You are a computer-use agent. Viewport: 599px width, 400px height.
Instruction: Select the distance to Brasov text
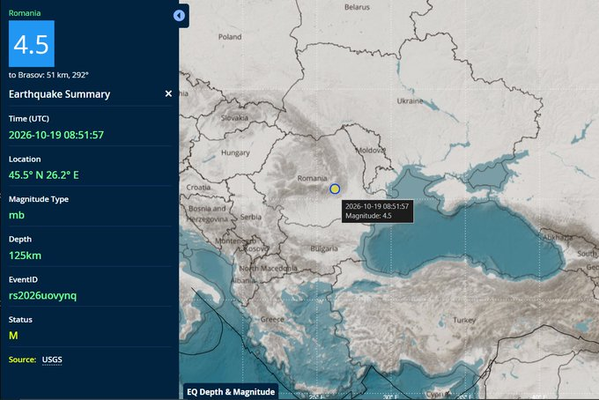[49, 75]
